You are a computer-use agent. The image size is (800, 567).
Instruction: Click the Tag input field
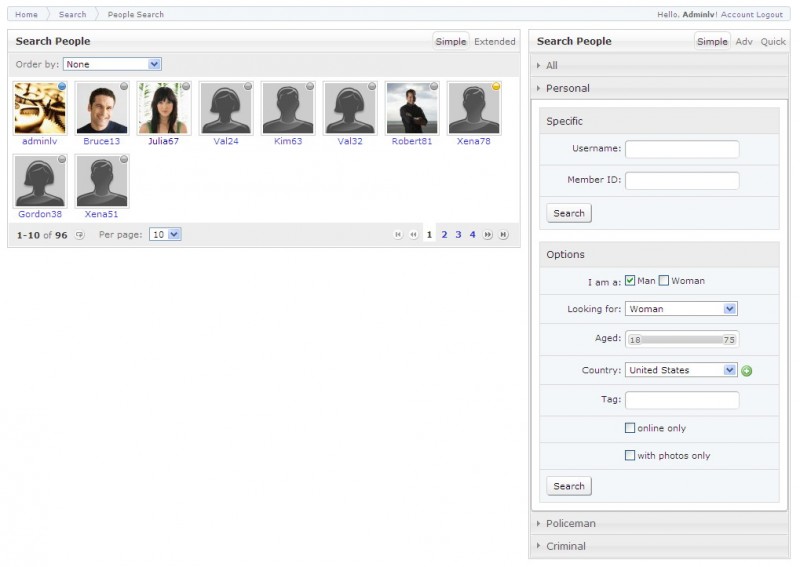[682, 400]
